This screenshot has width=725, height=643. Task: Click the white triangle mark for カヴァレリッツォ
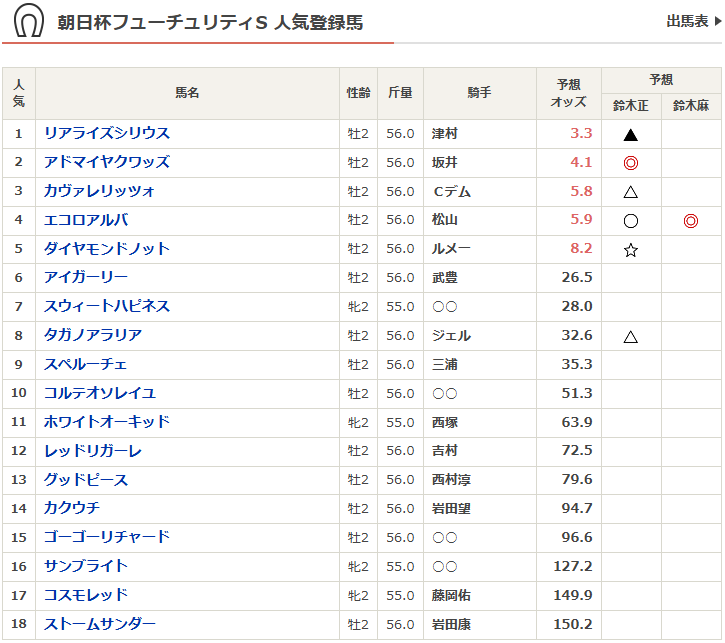631,192
